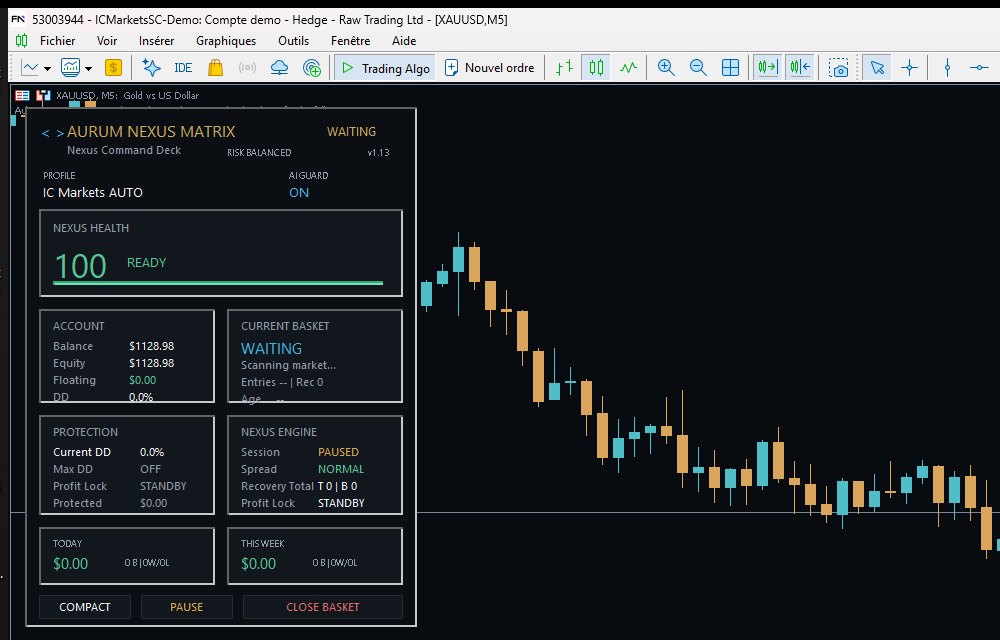
Task: Click the previous panel arrow in Aurum header
Action: [45, 133]
